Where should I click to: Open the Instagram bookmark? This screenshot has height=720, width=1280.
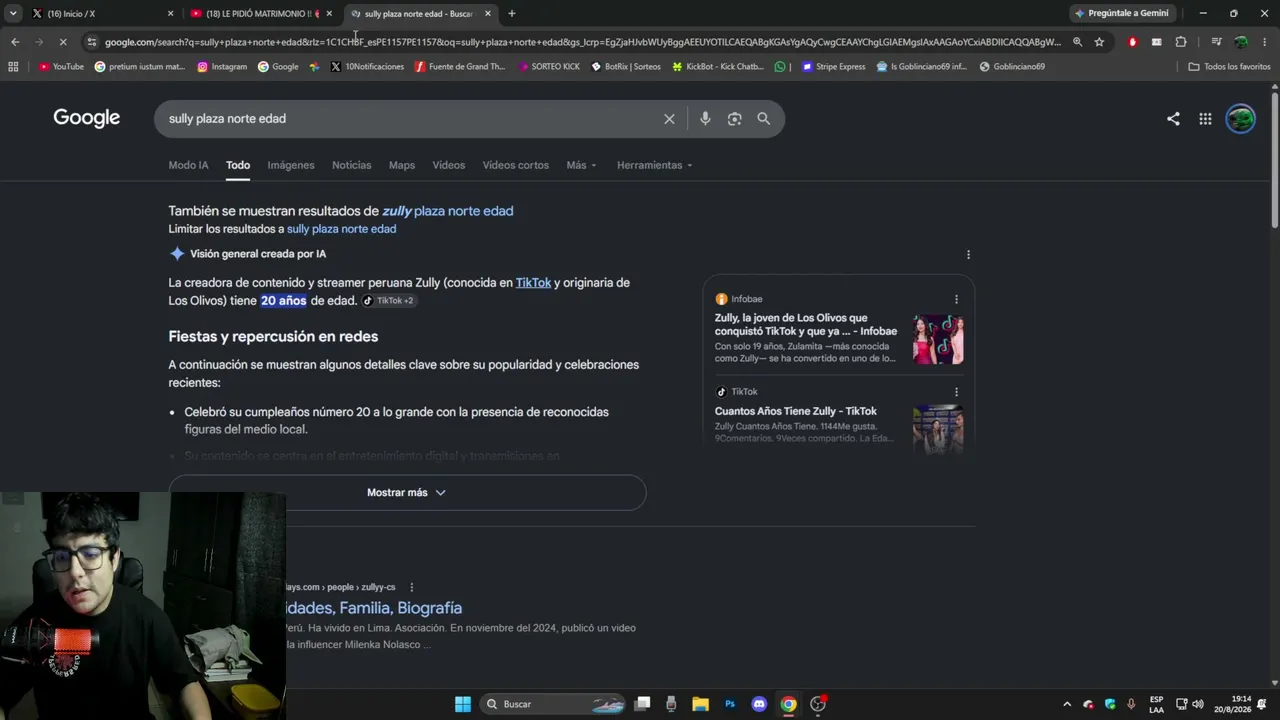tap(222, 67)
